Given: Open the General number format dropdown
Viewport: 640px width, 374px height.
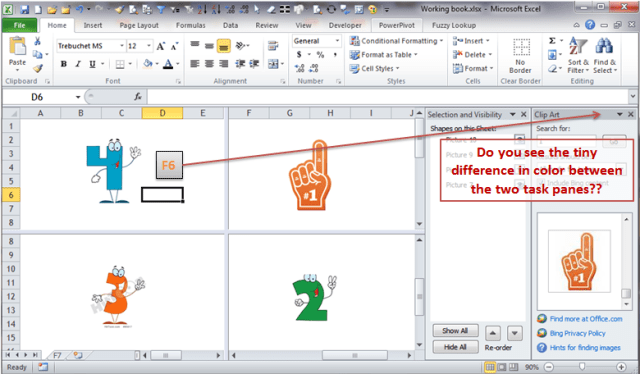Looking at the screenshot, I should (338, 41).
